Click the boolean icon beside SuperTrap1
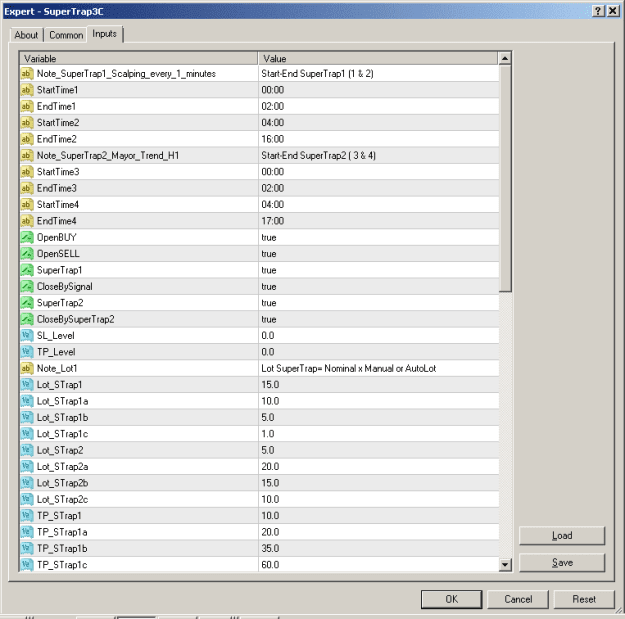625x619 pixels. pos(27,270)
